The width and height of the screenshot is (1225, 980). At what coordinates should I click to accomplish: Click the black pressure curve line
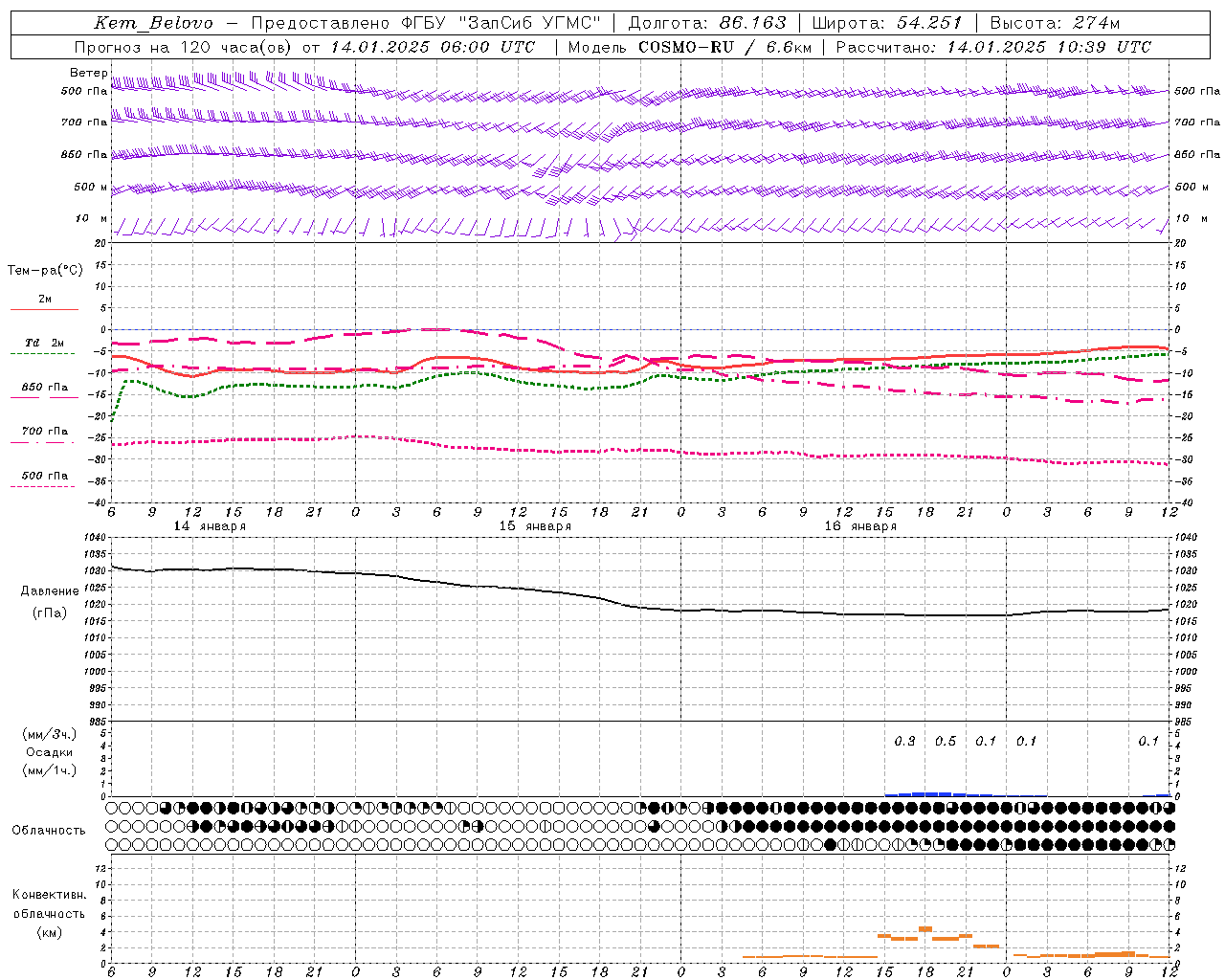(641, 607)
